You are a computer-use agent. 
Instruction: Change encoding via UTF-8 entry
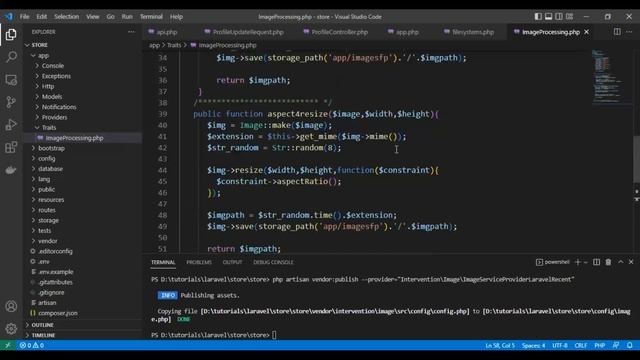(x=560, y=345)
